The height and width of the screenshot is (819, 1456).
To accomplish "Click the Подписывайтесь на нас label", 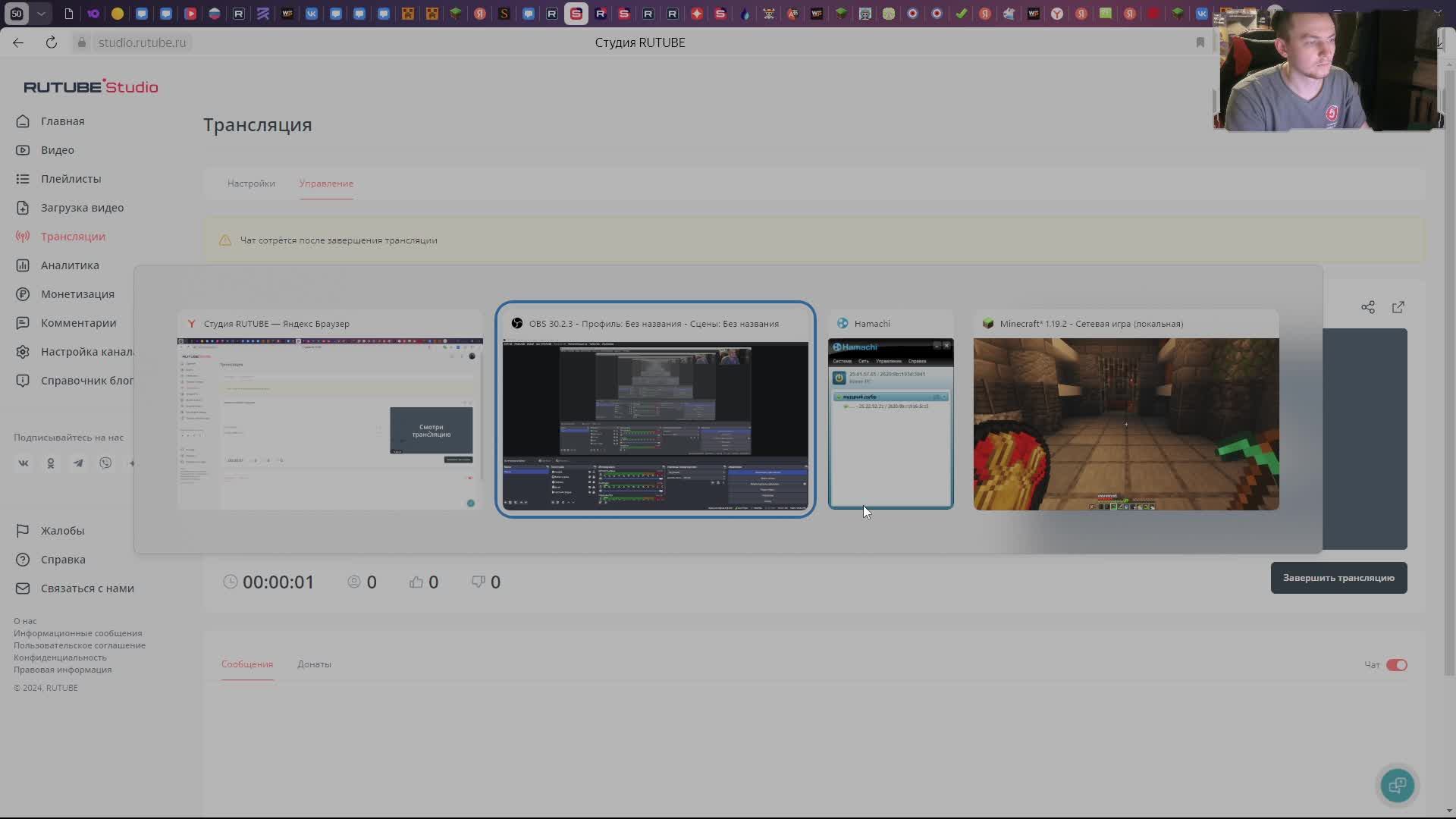I will click(x=68, y=438).
